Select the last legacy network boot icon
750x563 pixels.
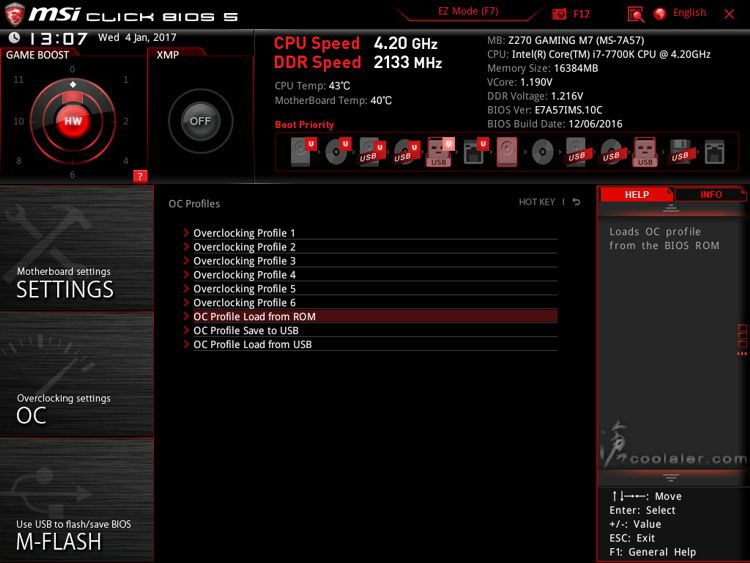715,152
